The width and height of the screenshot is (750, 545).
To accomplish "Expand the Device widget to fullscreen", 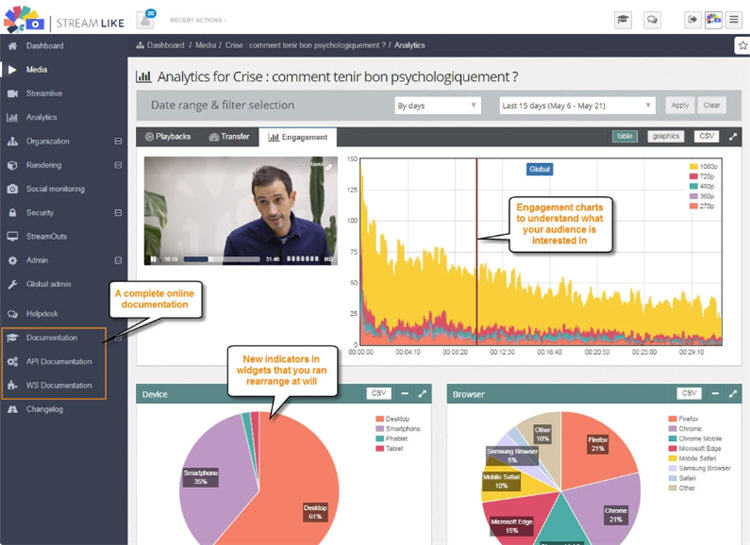I will coord(422,394).
